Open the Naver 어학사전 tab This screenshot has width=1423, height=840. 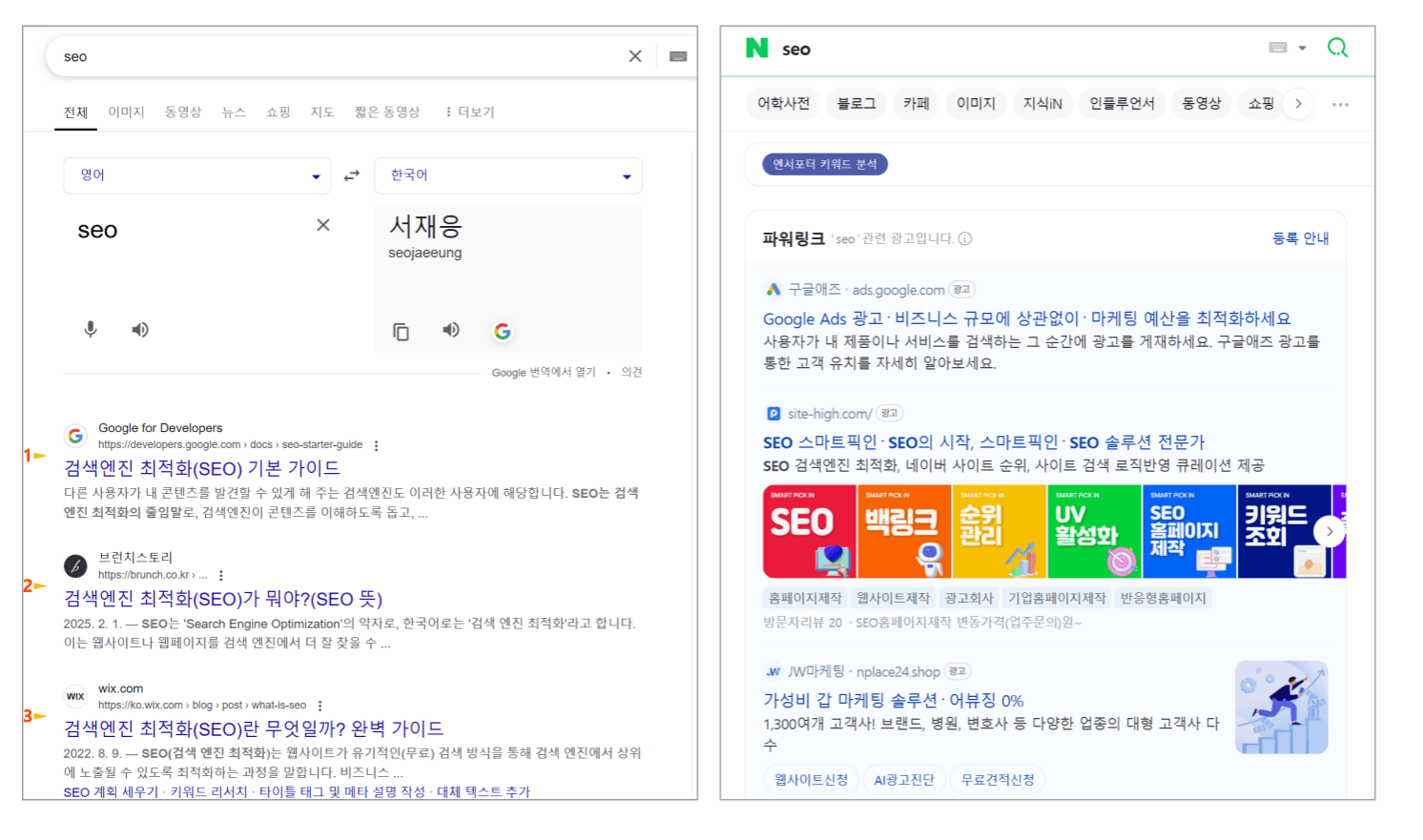point(783,104)
